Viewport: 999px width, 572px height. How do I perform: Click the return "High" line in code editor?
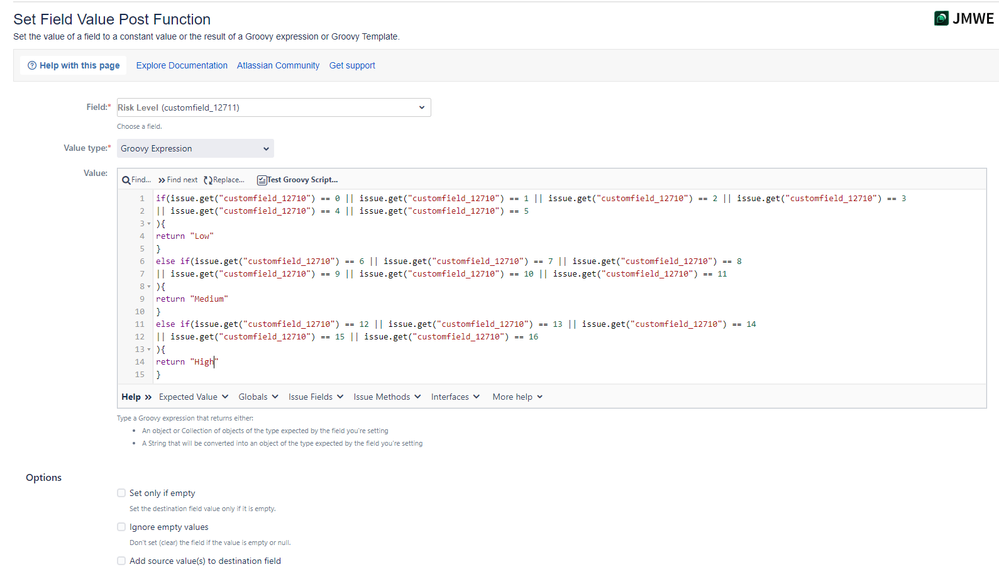pos(187,362)
